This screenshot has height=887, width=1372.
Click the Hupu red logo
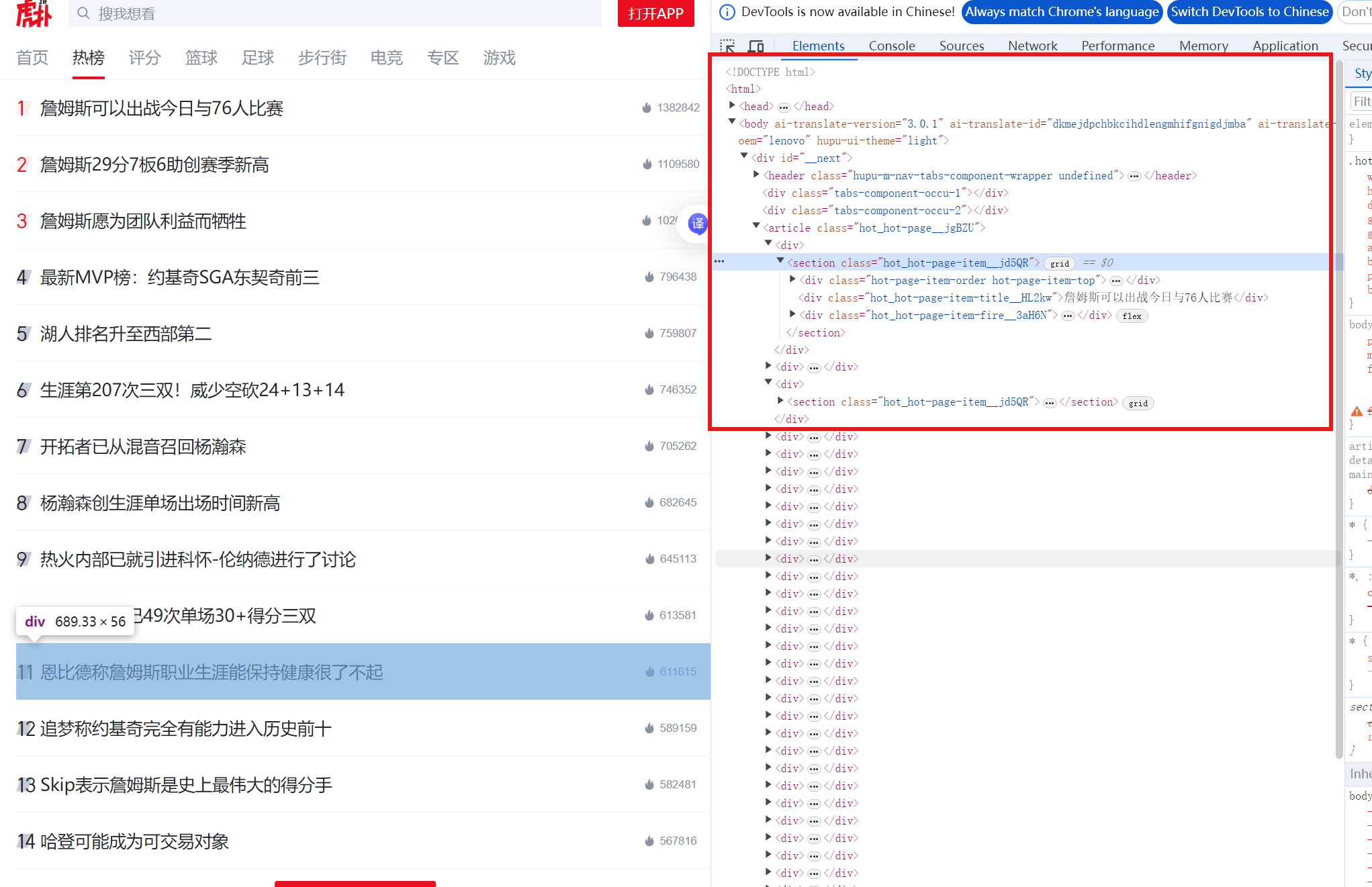(34, 13)
